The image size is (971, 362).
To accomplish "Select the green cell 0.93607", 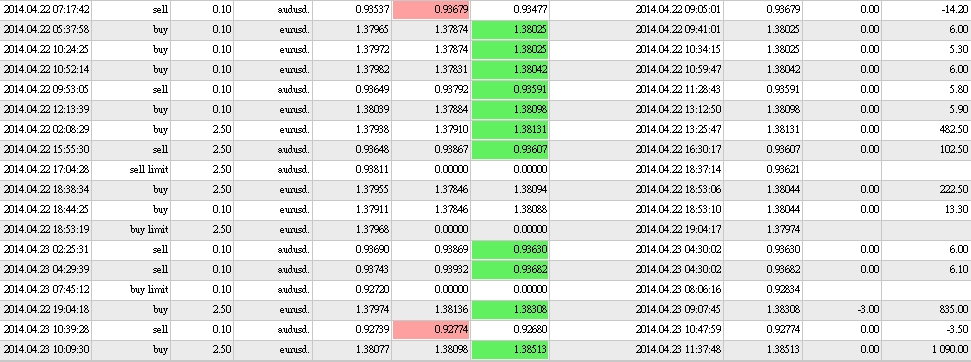I will [x=510, y=149].
